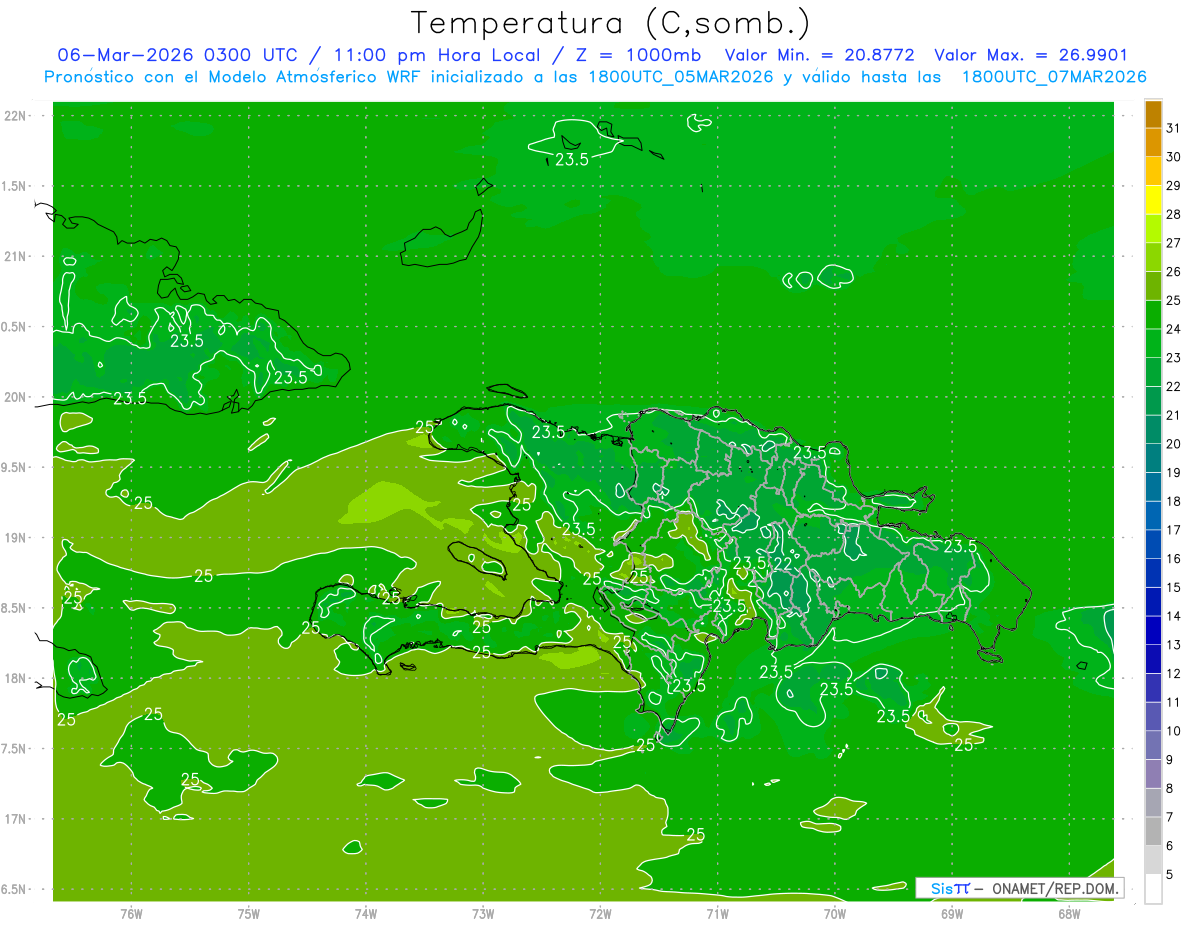Click value 29 on the color scale
Screen dimensions: 1200x927
[x=1173, y=186]
